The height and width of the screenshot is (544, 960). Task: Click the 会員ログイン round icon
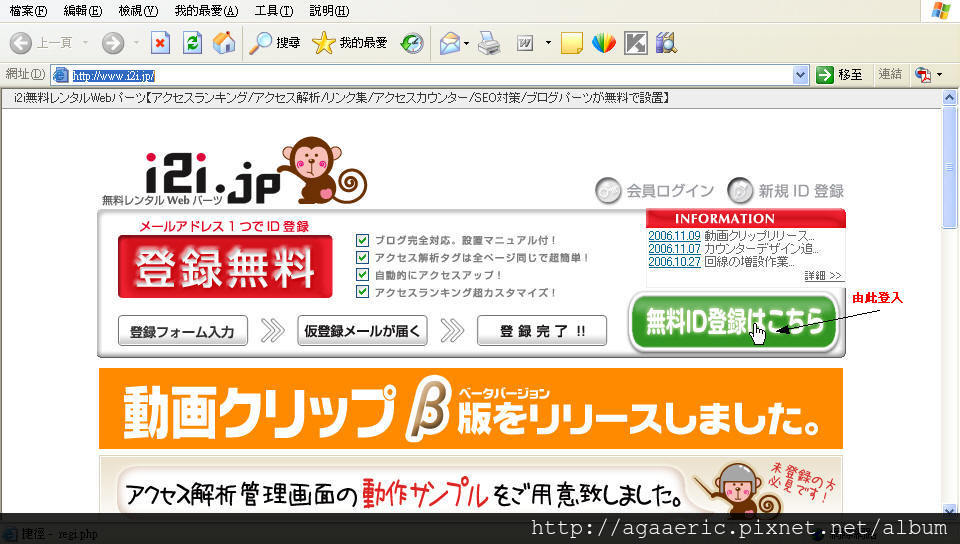608,190
